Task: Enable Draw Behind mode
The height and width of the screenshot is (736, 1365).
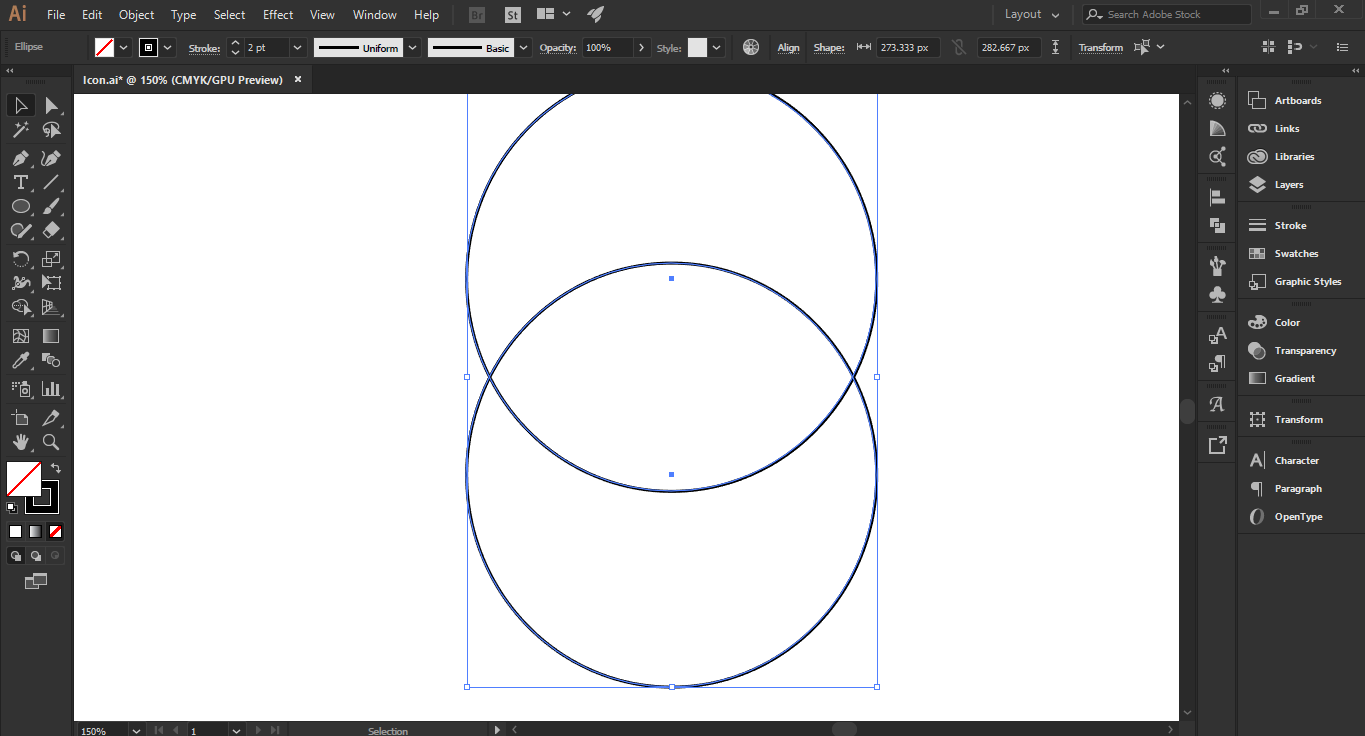Action: coord(36,555)
